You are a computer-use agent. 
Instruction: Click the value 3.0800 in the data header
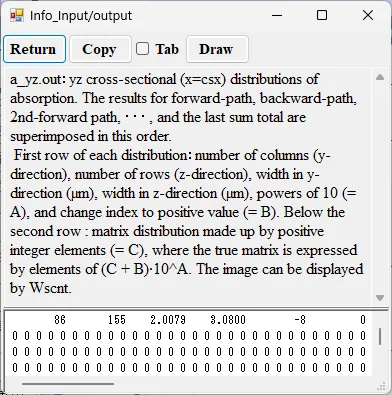click(x=228, y=320)
